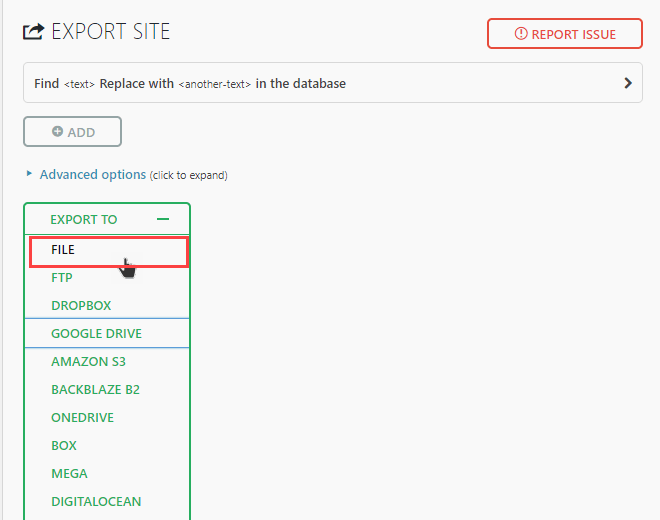Expand the Find and Replace chevron arrow
660x520 pixels.
click(628, 83)
